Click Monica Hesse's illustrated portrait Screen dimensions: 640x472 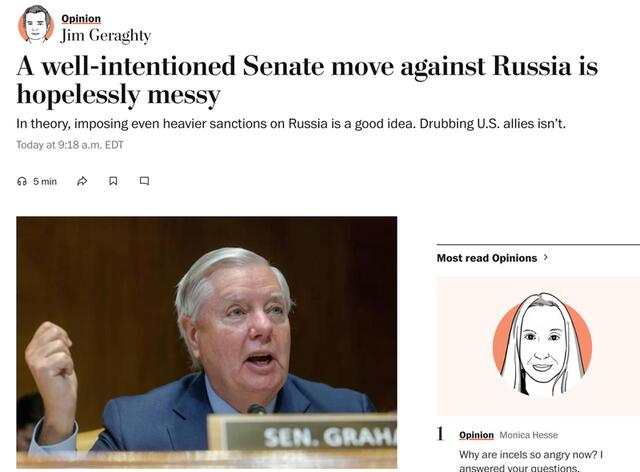(x=542, y=345)
